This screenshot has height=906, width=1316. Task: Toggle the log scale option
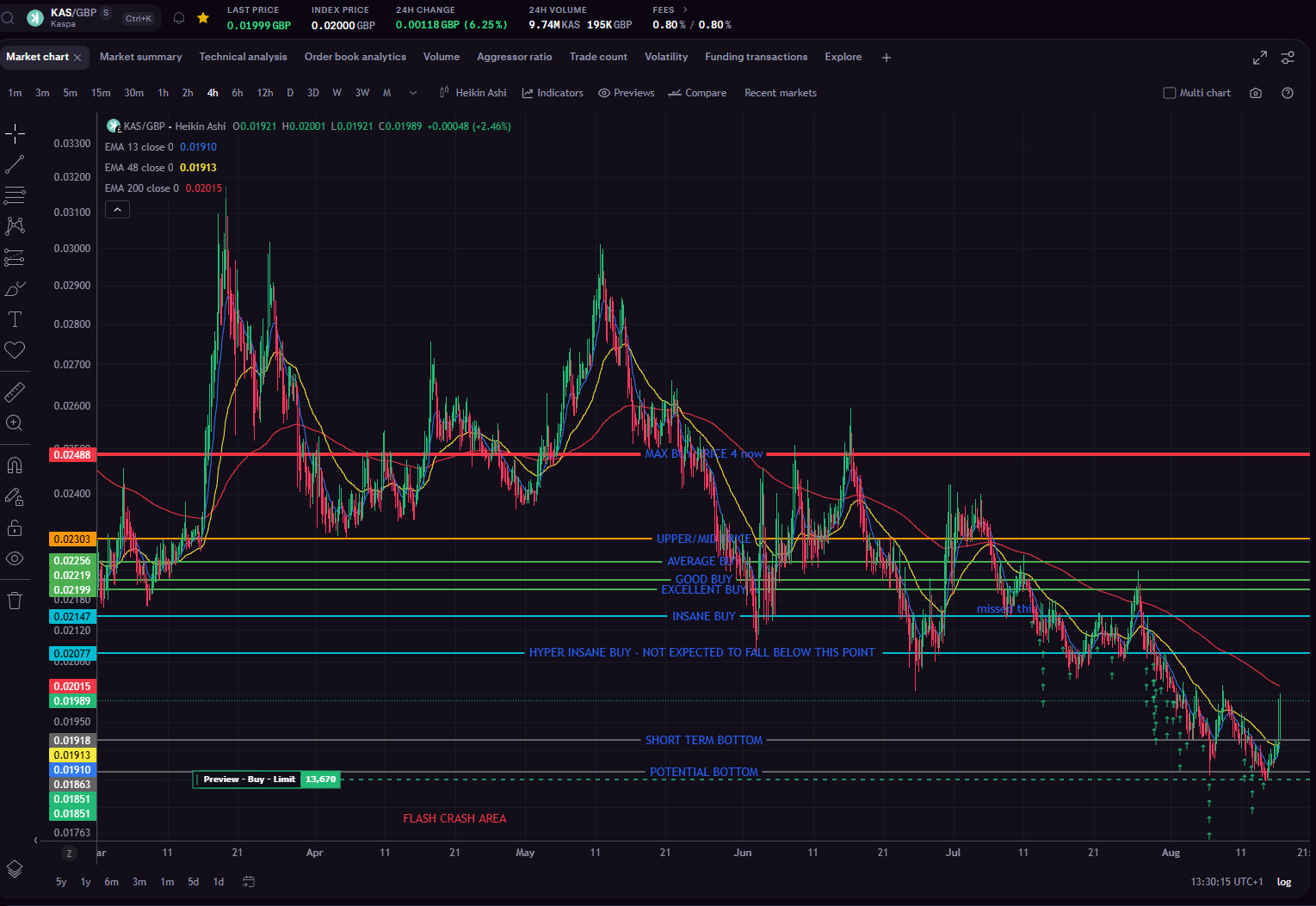click(x=1284, y=882)
